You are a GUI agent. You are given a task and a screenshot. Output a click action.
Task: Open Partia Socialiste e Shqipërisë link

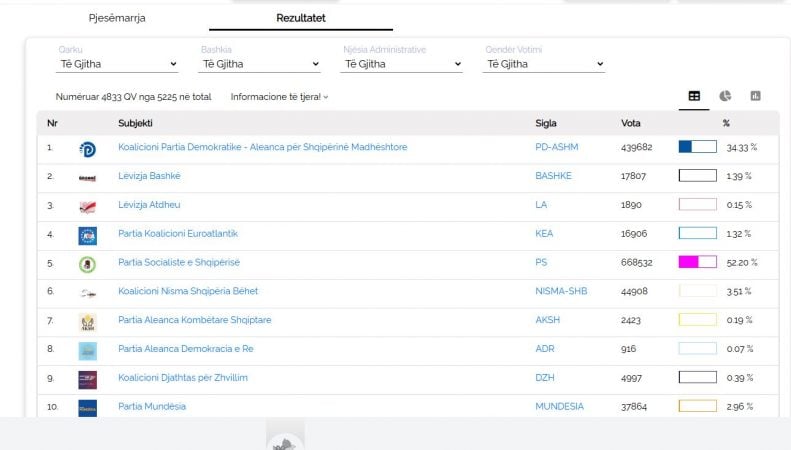[179, 262]
